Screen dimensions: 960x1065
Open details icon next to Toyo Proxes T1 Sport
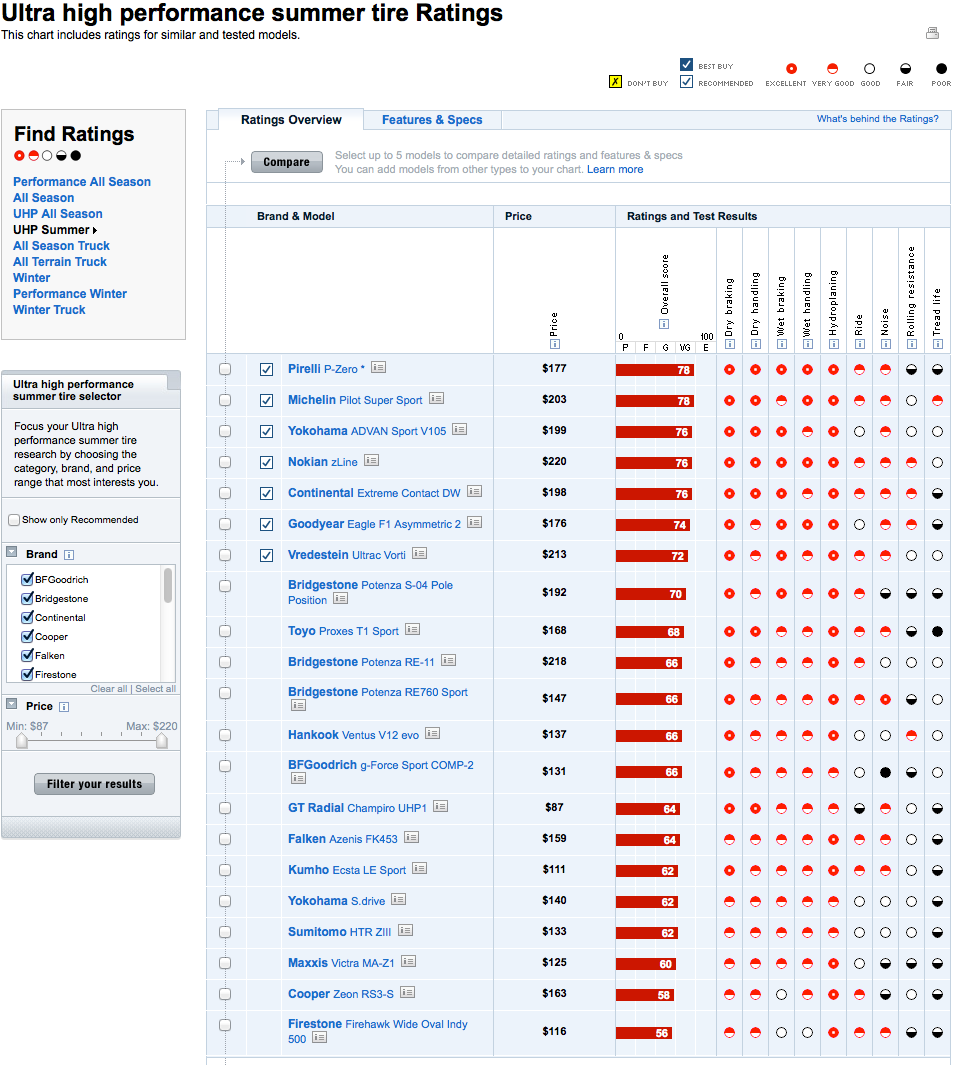pyautogui.click(x=412, y=630)
